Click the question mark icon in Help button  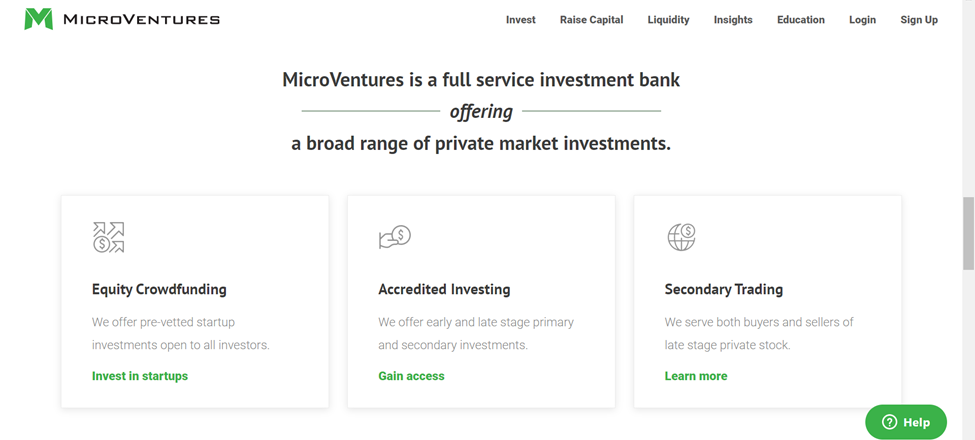[889, 422]
